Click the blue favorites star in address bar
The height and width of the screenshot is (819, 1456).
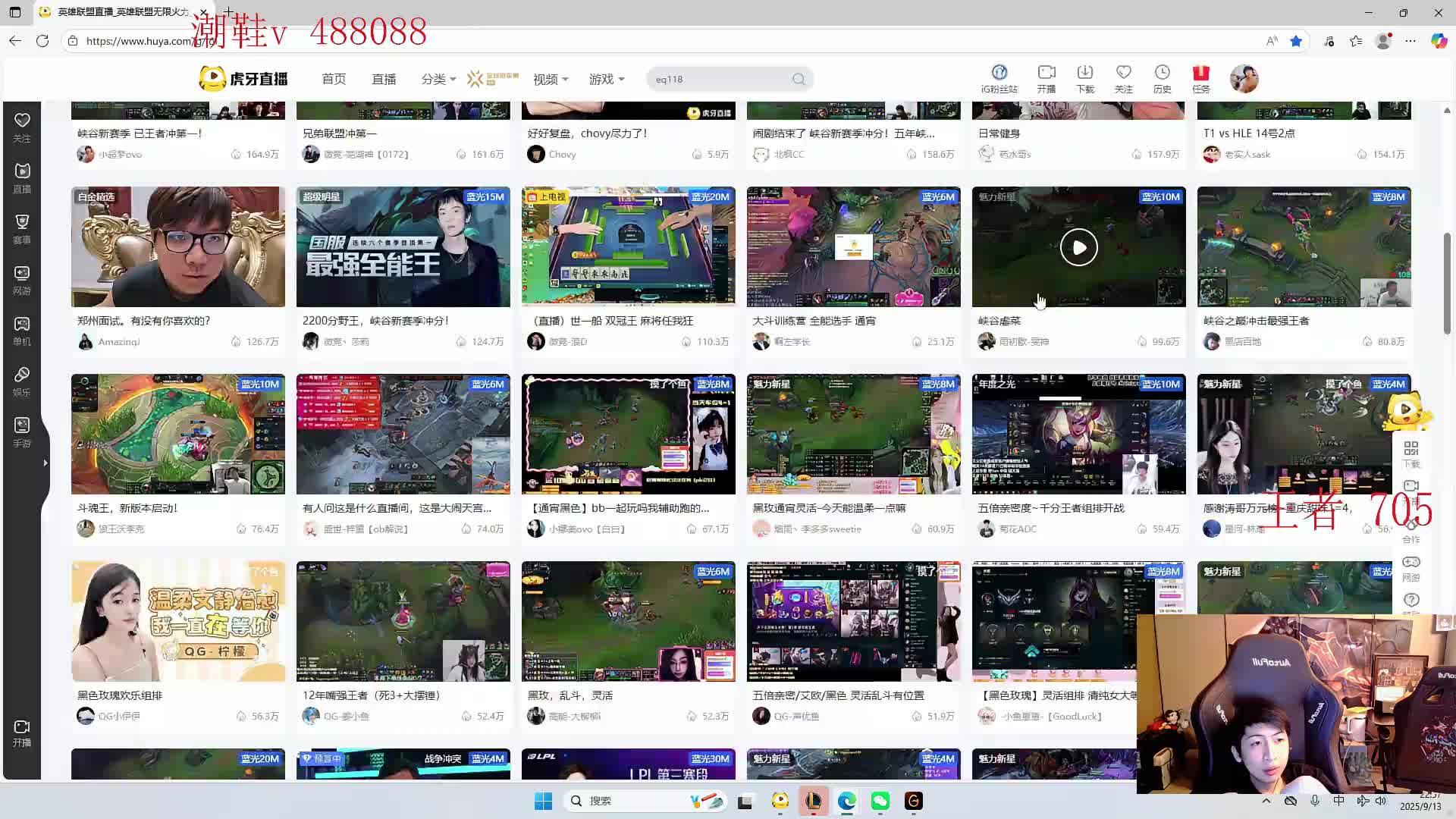1296,41
